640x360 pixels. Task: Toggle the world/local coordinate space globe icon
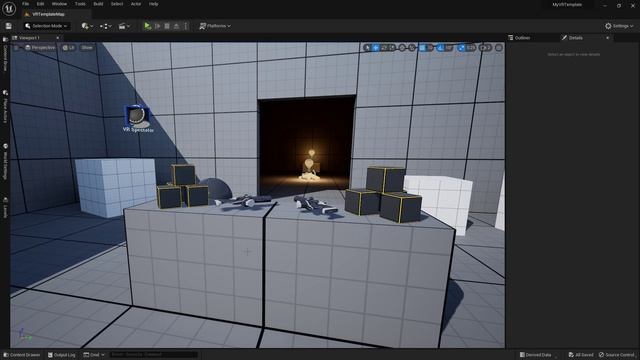(x=402, y=48)
